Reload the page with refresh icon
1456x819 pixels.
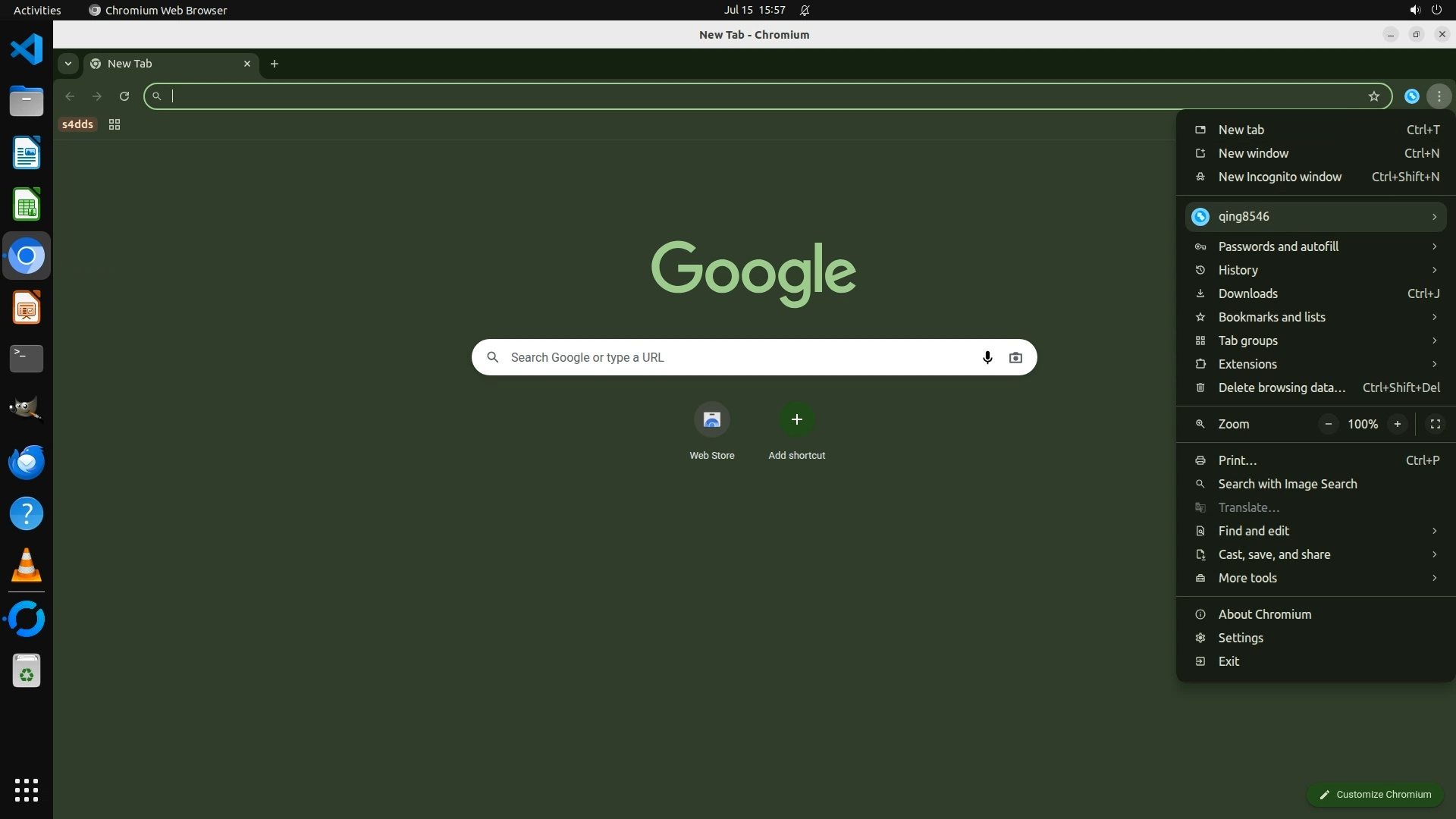click(x=124, y=96)
